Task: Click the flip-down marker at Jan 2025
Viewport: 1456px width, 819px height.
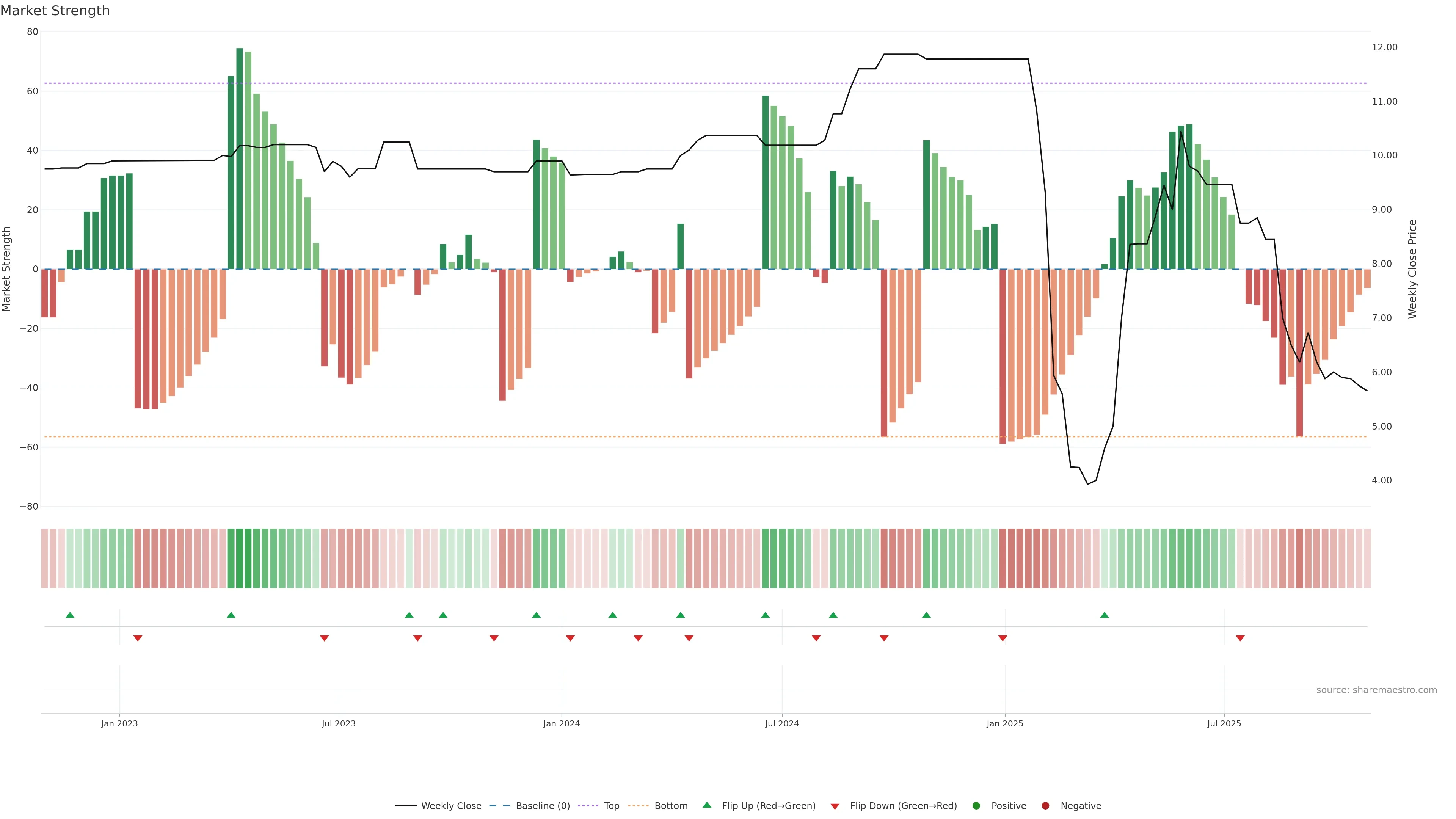Action: [x=1003, y=638]
